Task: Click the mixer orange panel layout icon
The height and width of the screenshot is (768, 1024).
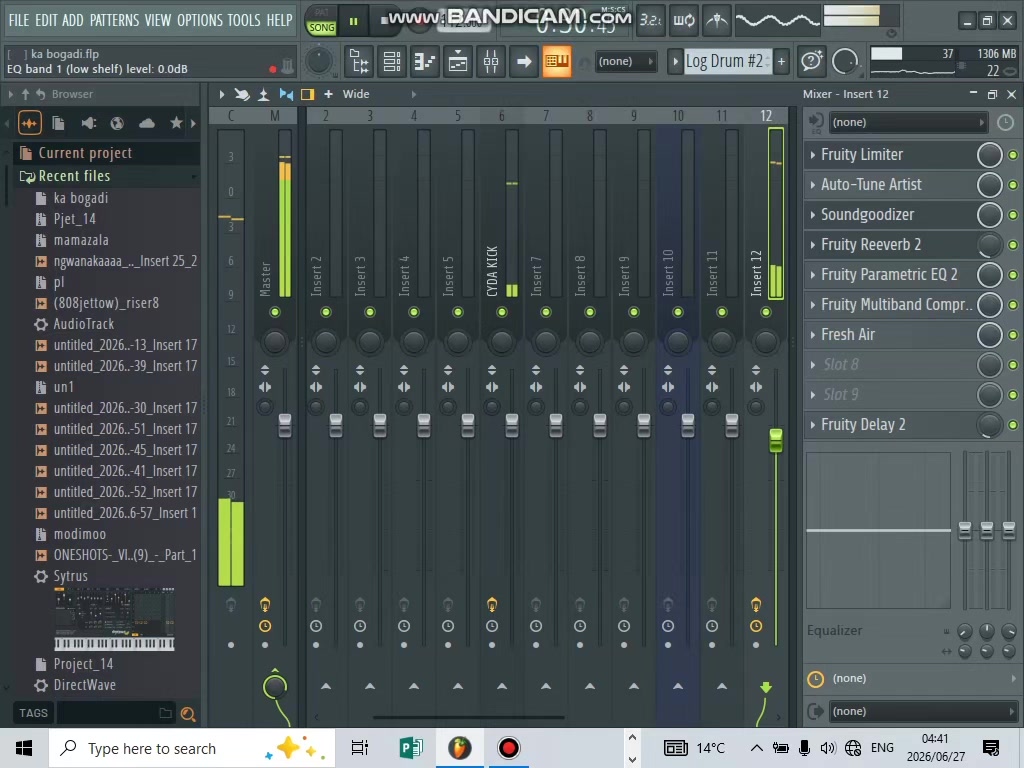Action: (307, 95)
